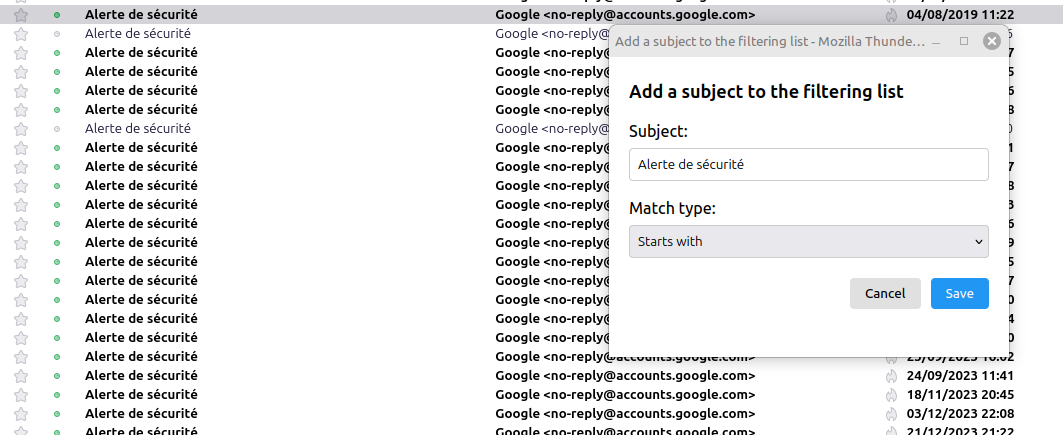
Task: Star the message dated 18/11/2023 20:45
Action: click(21, 394)
